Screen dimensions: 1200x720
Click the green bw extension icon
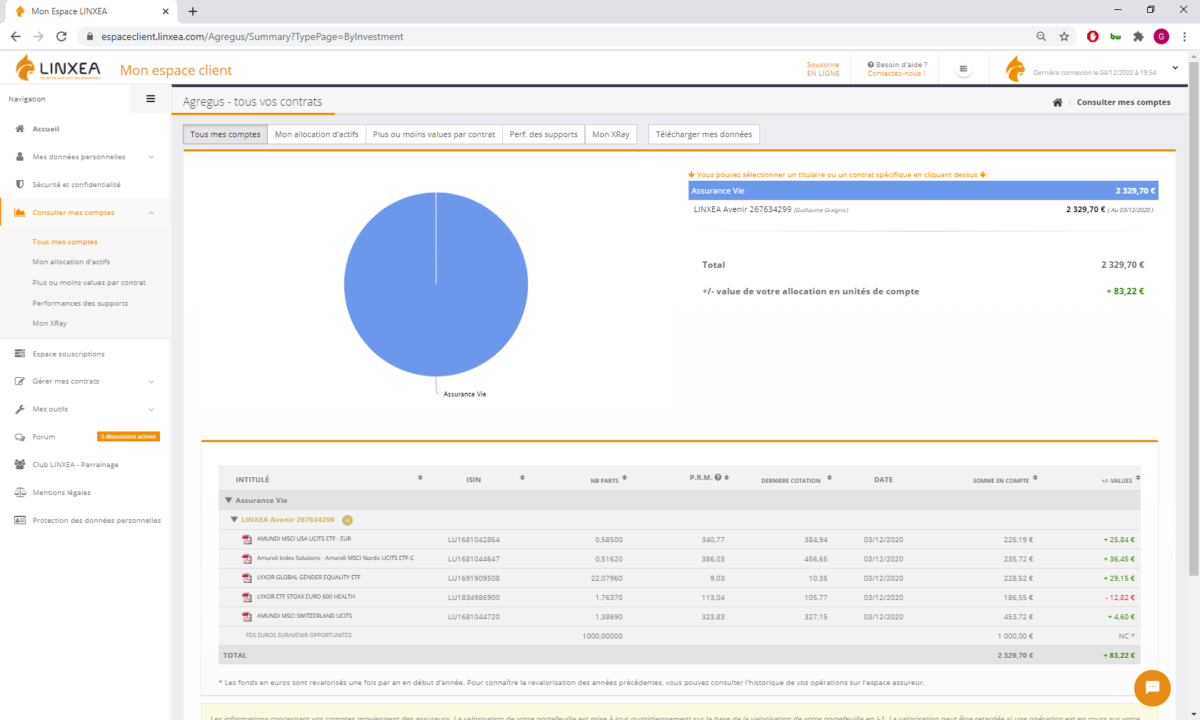[1116, 36]
